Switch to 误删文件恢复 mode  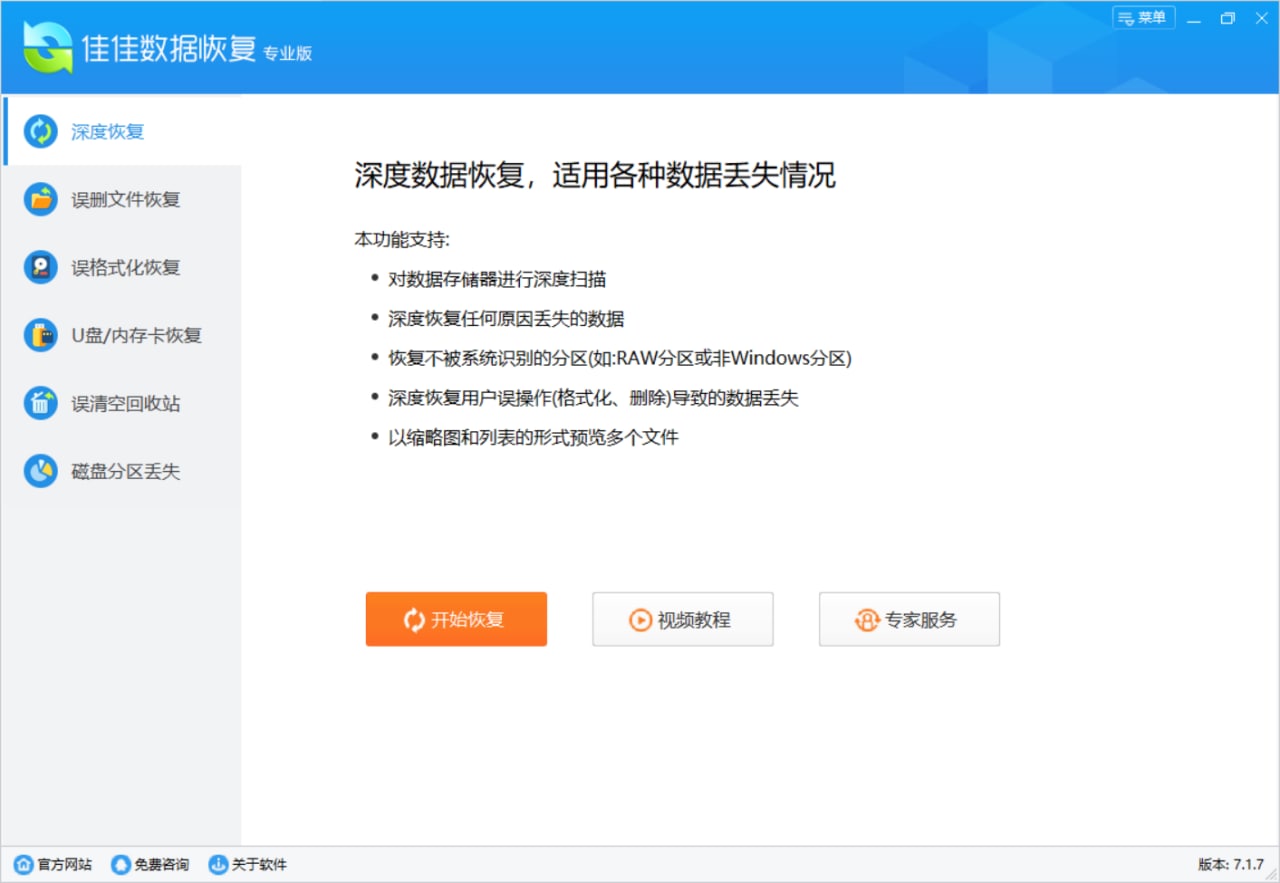pyautogui.click(x=121, y=199)
